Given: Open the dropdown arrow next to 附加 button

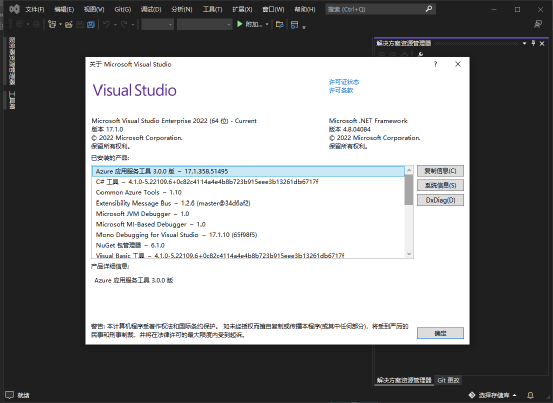Looking at the screenshot, I should coord(267,24).
